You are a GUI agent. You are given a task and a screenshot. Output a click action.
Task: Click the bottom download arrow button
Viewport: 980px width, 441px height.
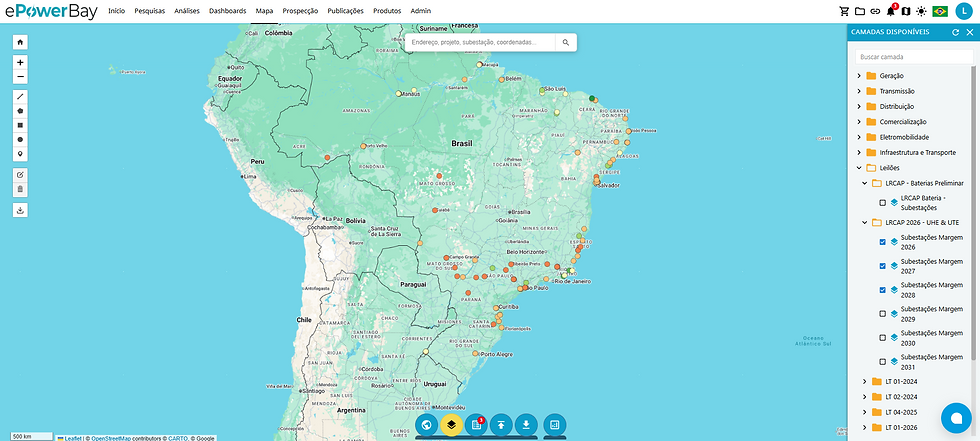click(526, 425)
